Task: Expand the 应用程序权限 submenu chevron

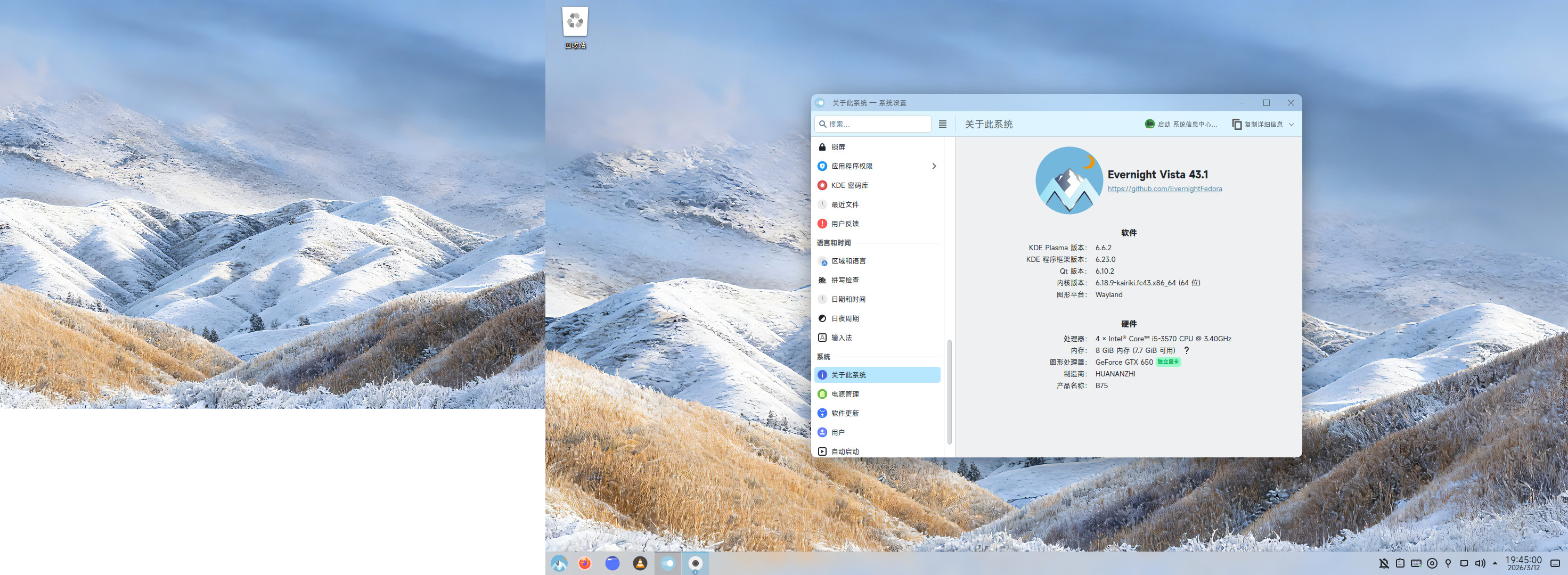Action: [x=934, y=166]
